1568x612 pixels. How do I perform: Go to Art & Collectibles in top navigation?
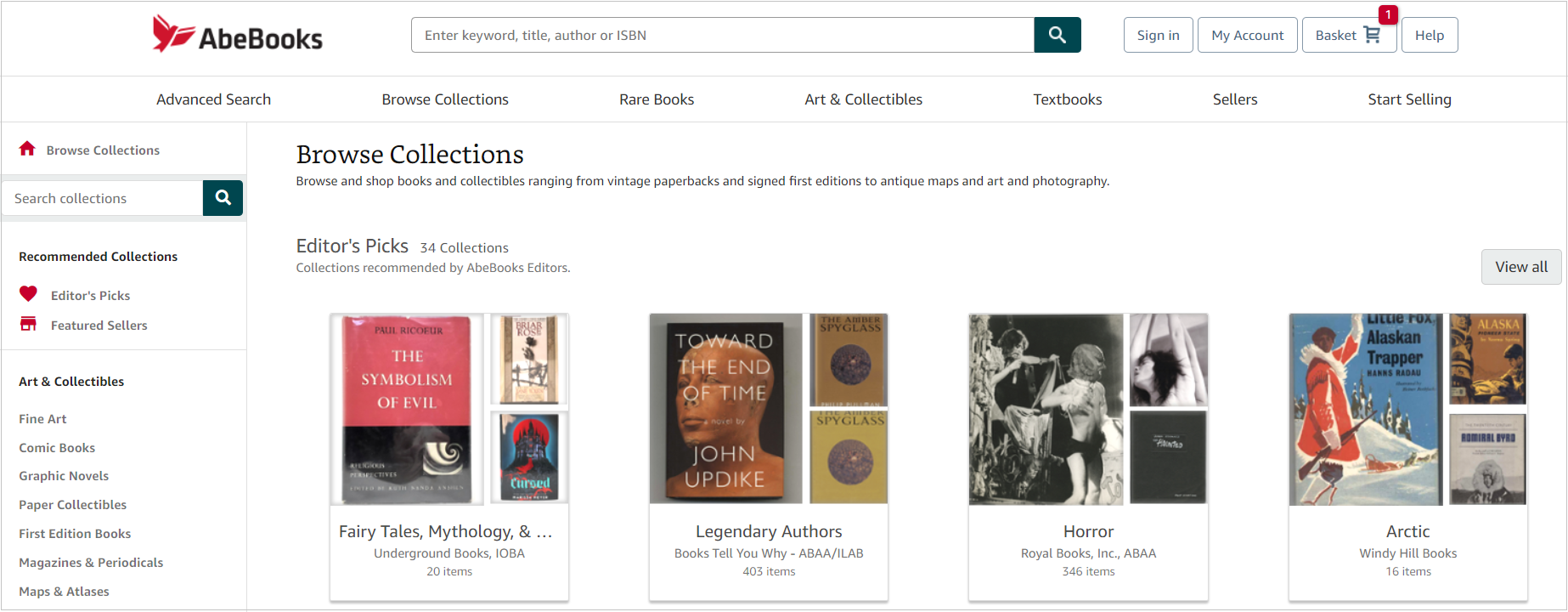tap(864, 99)
